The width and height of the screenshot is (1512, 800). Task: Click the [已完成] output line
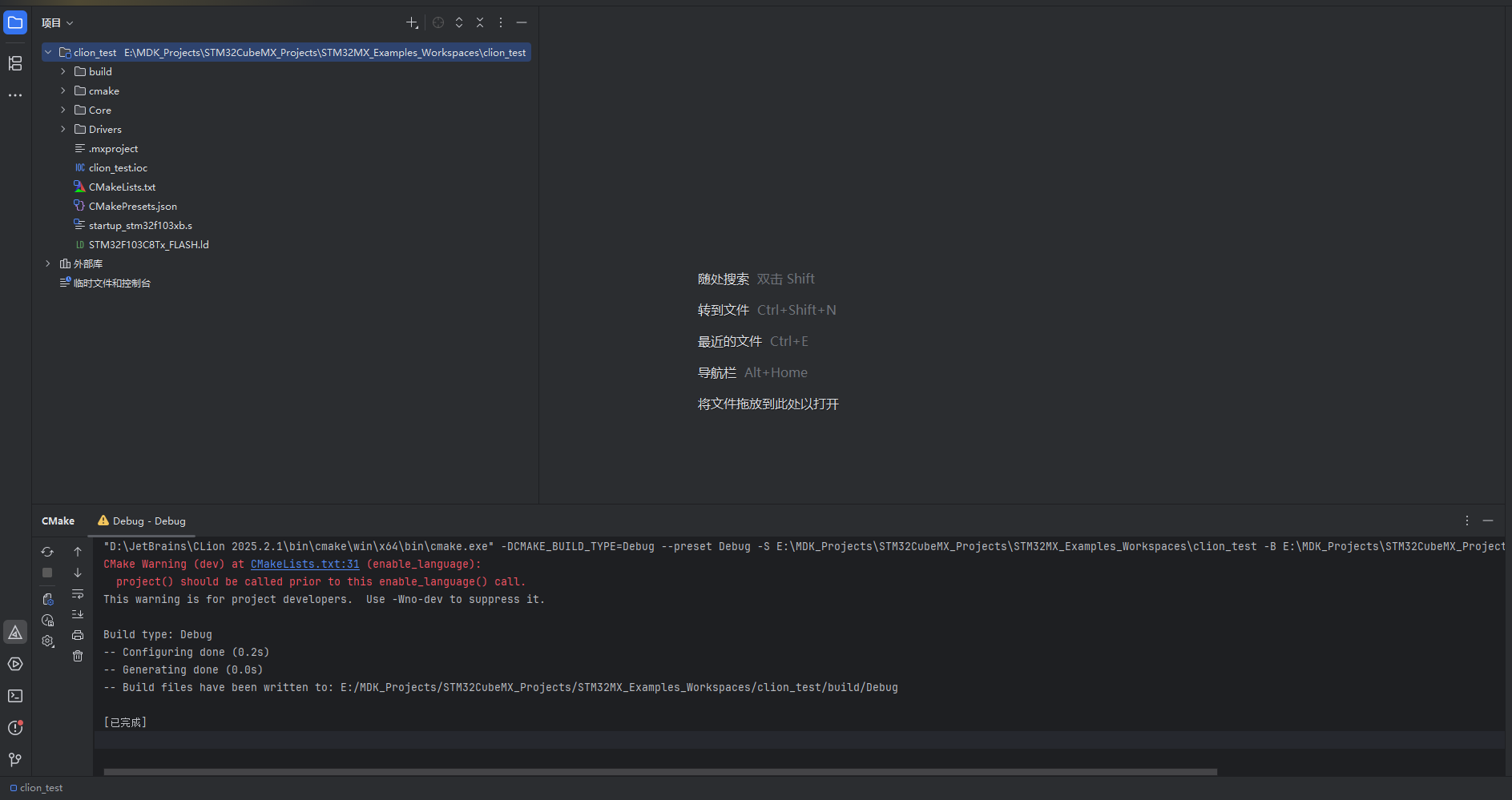pos(125,722)
